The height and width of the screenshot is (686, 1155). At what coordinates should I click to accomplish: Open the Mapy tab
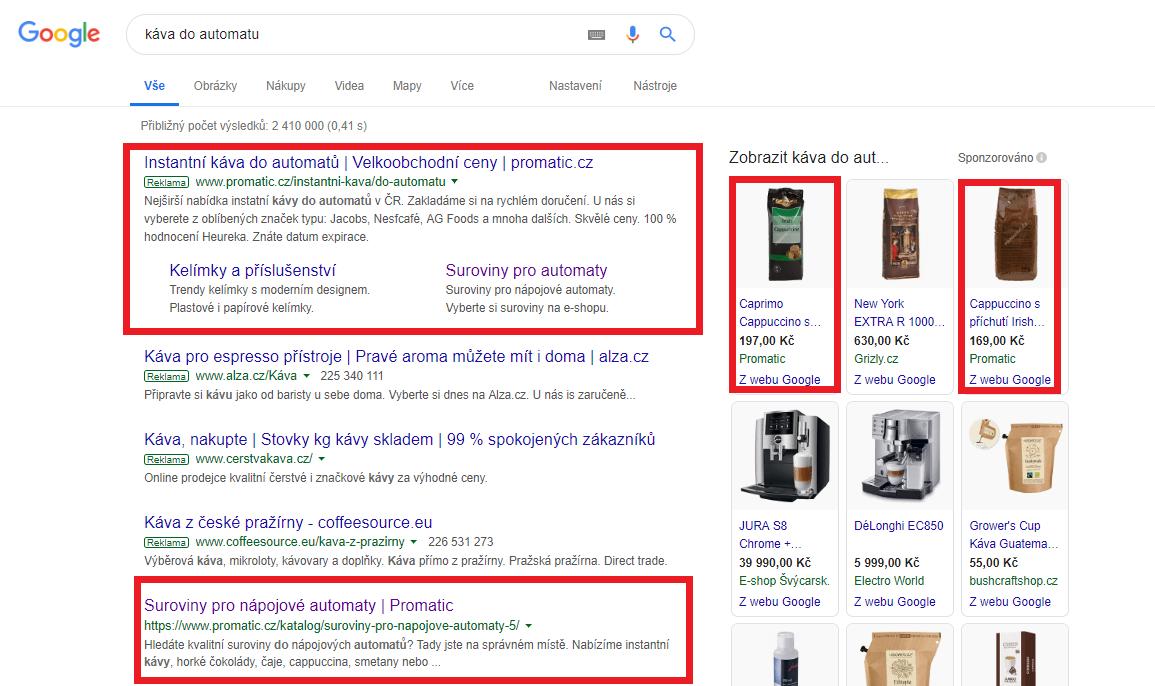(407, 85)
